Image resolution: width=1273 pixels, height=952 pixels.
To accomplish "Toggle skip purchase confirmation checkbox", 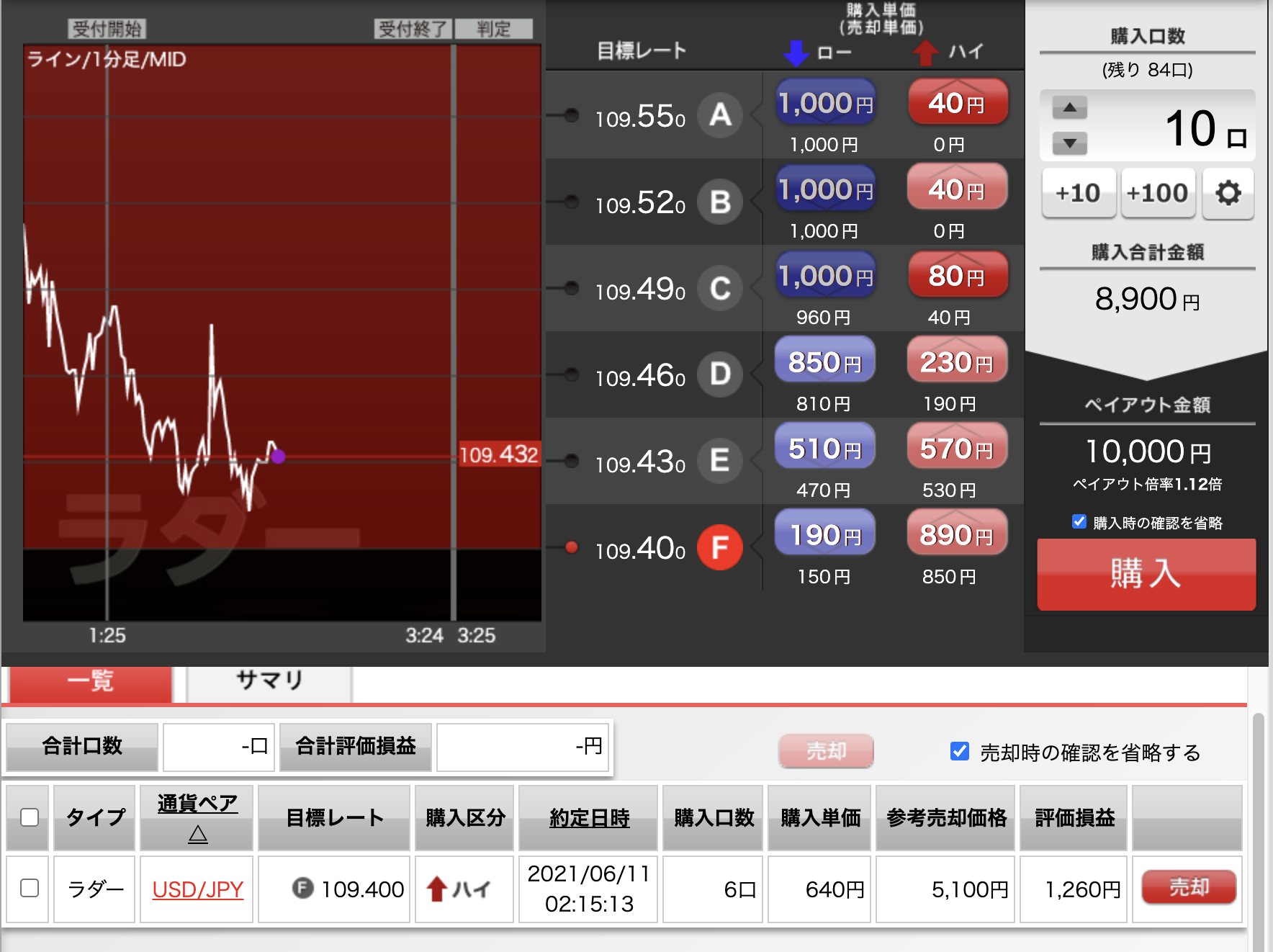I will point(1079,522).
